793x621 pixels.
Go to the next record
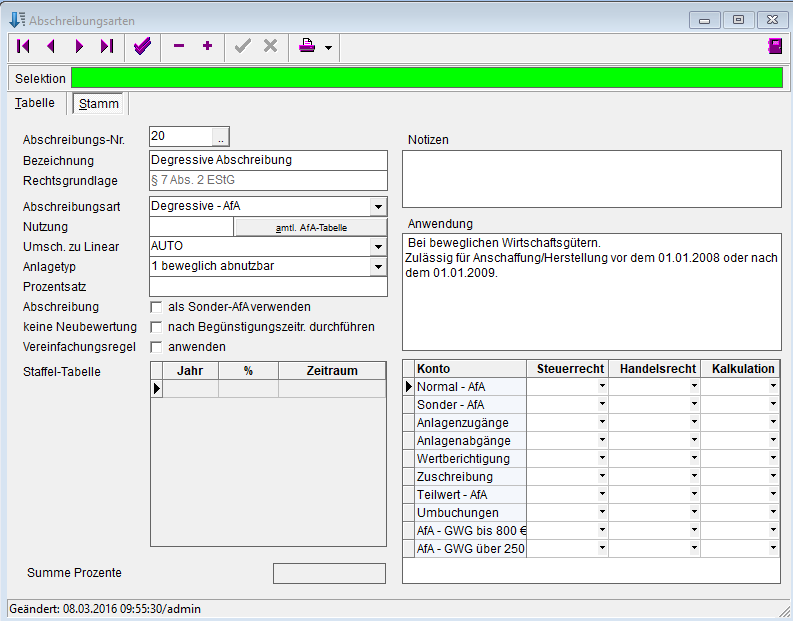(79, 46)
